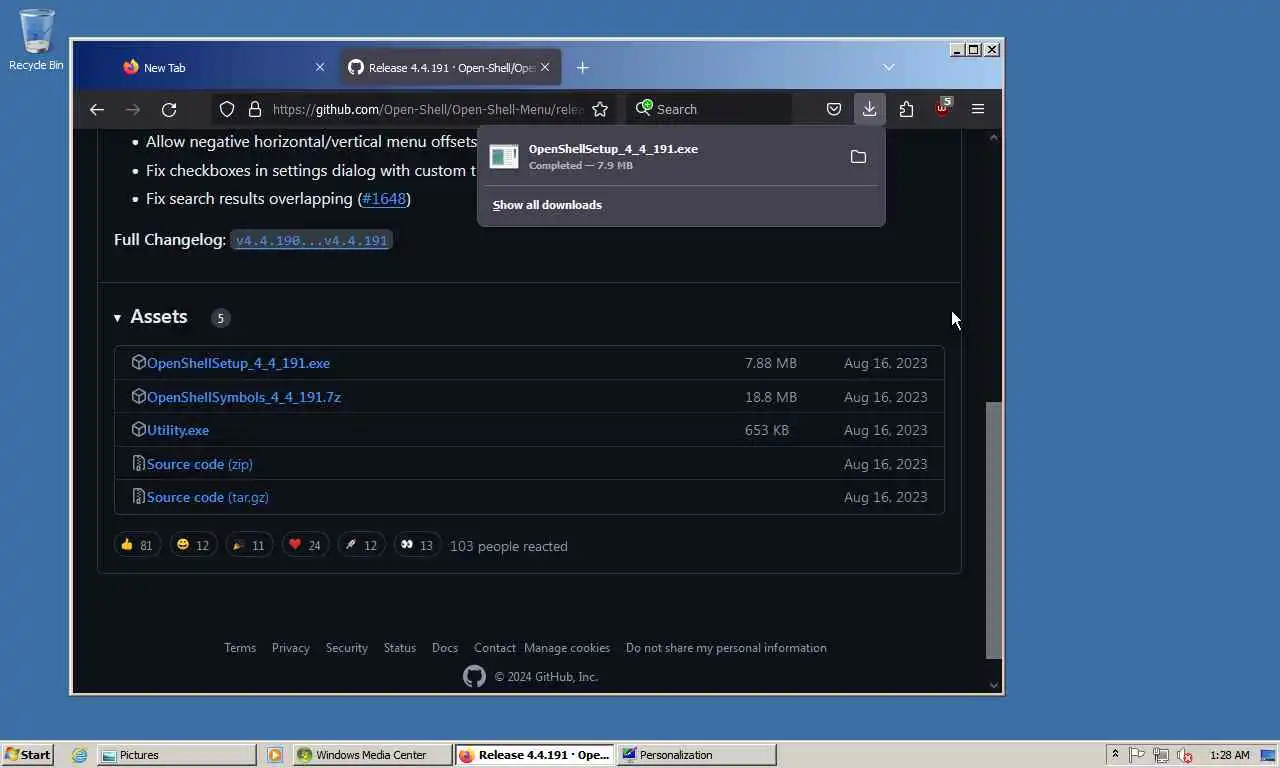Save page to Pocket
This screenshot has height=768, width=1280.
pos(833,109)
